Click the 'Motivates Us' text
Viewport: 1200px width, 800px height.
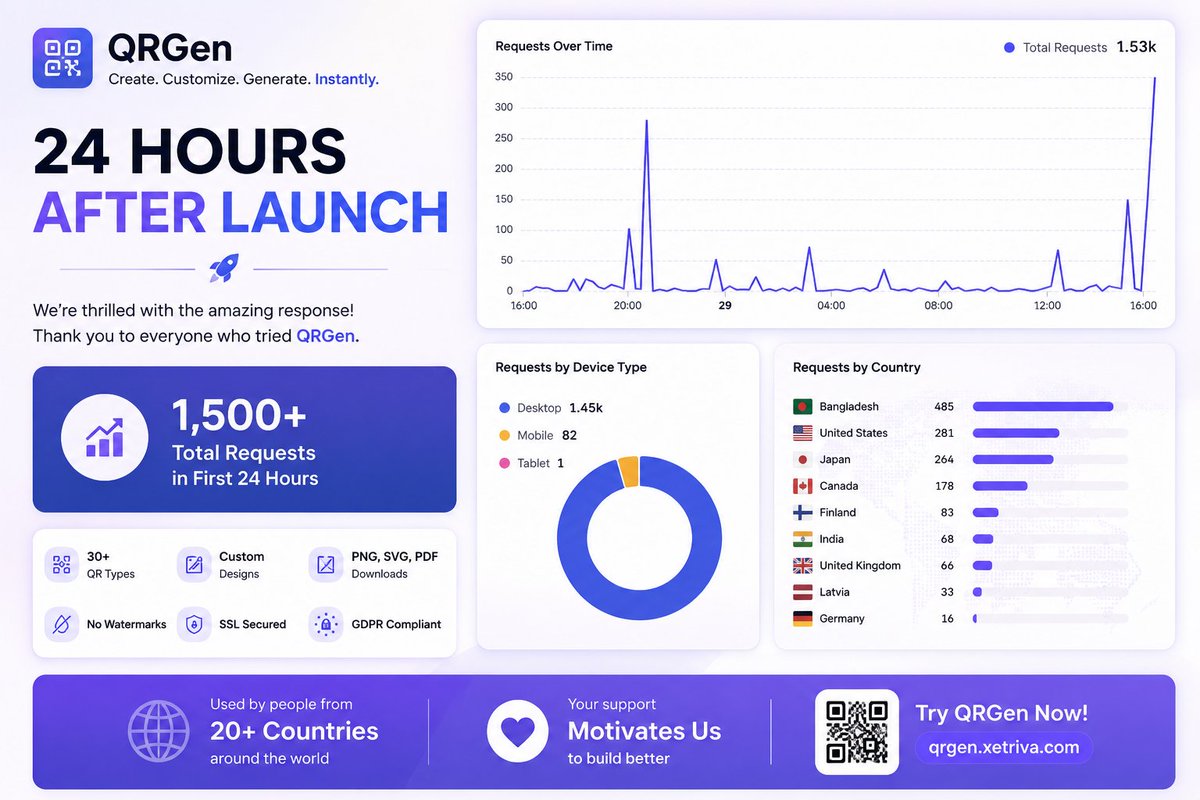click(644, 731)
